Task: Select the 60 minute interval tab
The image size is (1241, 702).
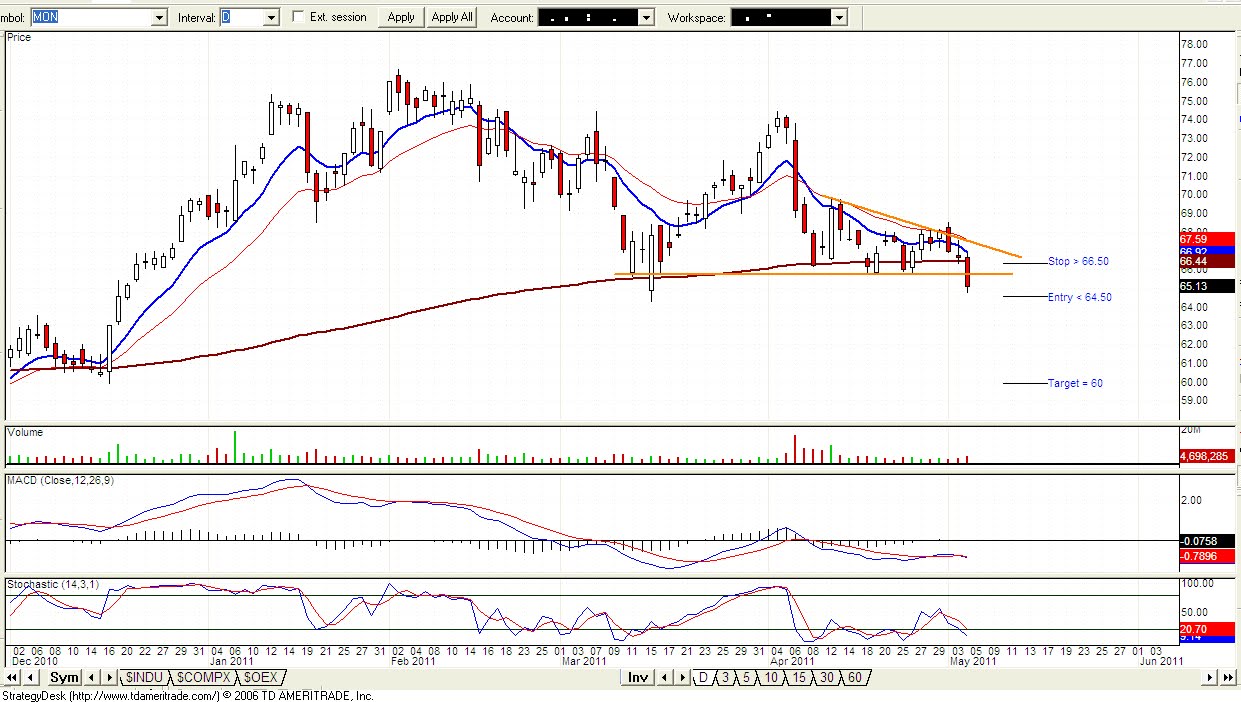Action: (855, 677)
